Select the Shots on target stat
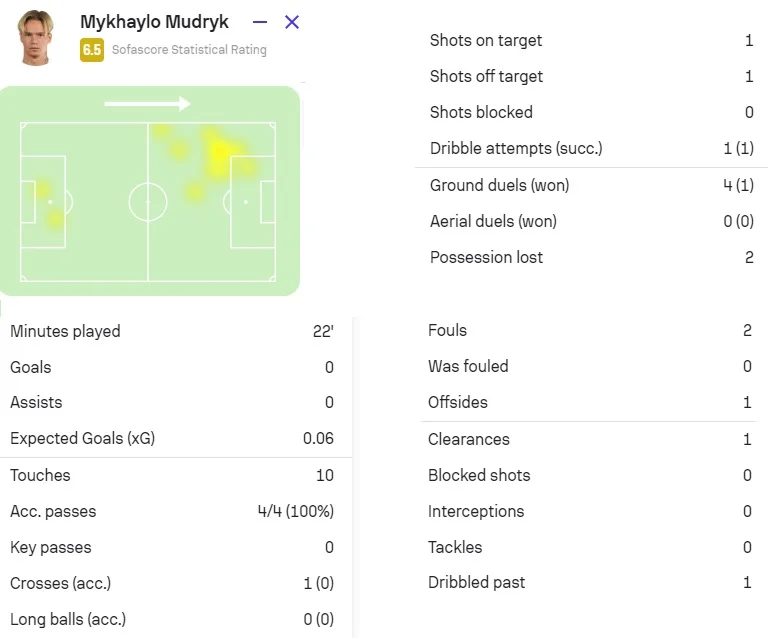Screen dimensions: 770x644 590,41
